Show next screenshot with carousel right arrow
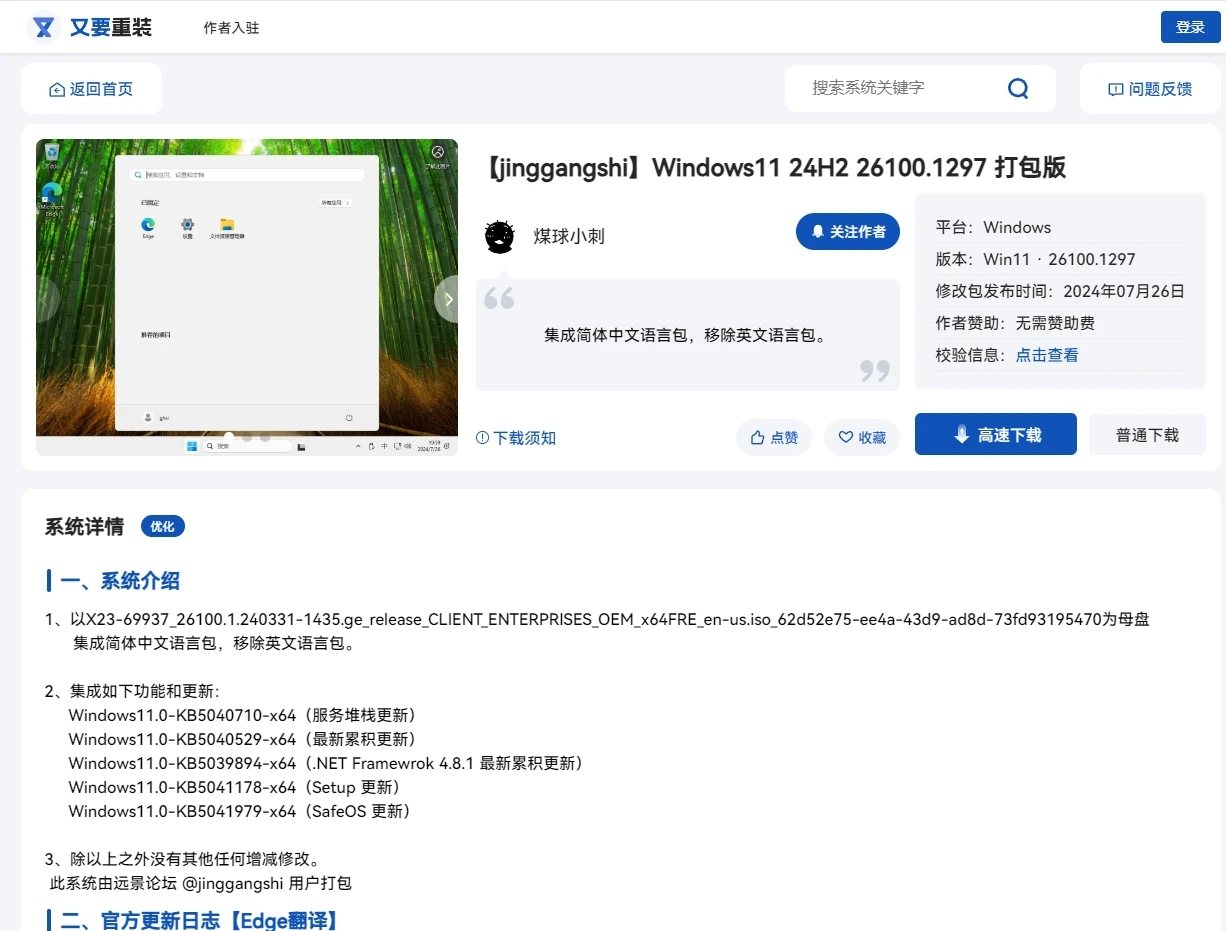This screenshot has width=1226, height=931. pos(448,299)
